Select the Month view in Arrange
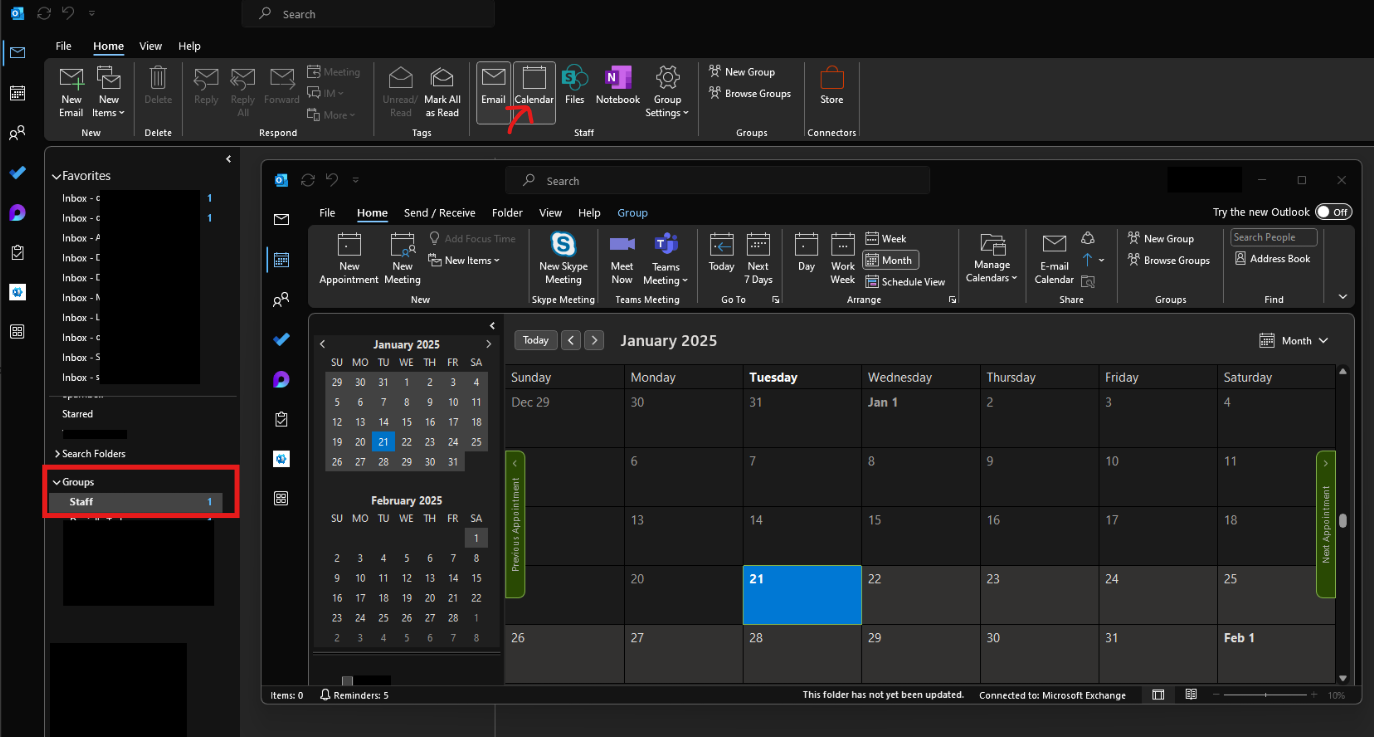 [x=889, y=260]
